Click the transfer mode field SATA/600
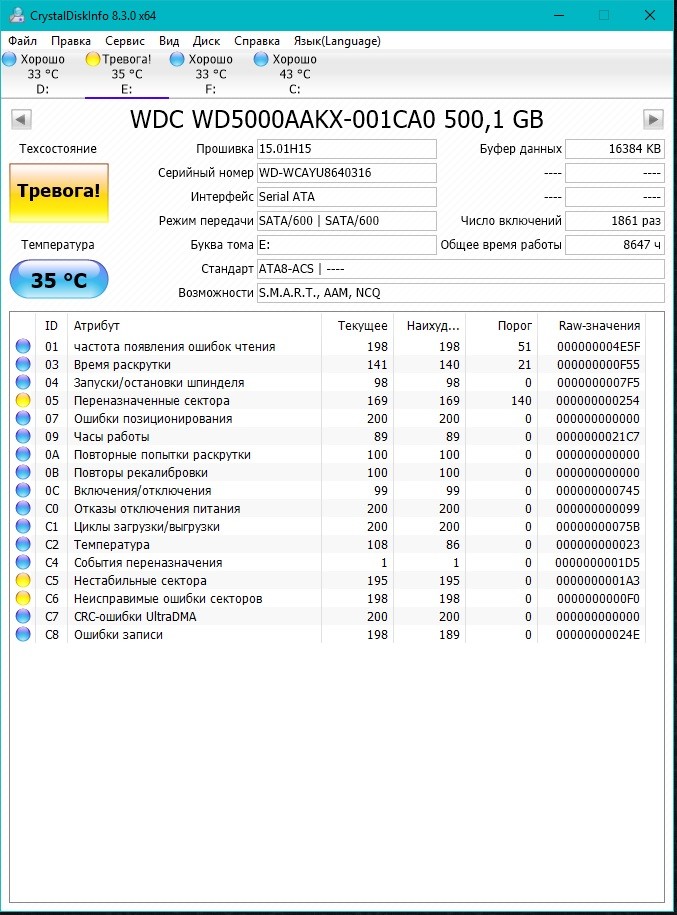The width and height of the screenshot is (677, 915). click(x=347, y=221)
